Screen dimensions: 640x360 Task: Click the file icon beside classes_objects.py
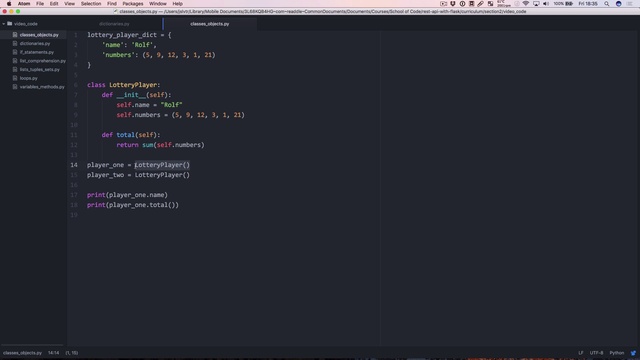coord(15,35)
